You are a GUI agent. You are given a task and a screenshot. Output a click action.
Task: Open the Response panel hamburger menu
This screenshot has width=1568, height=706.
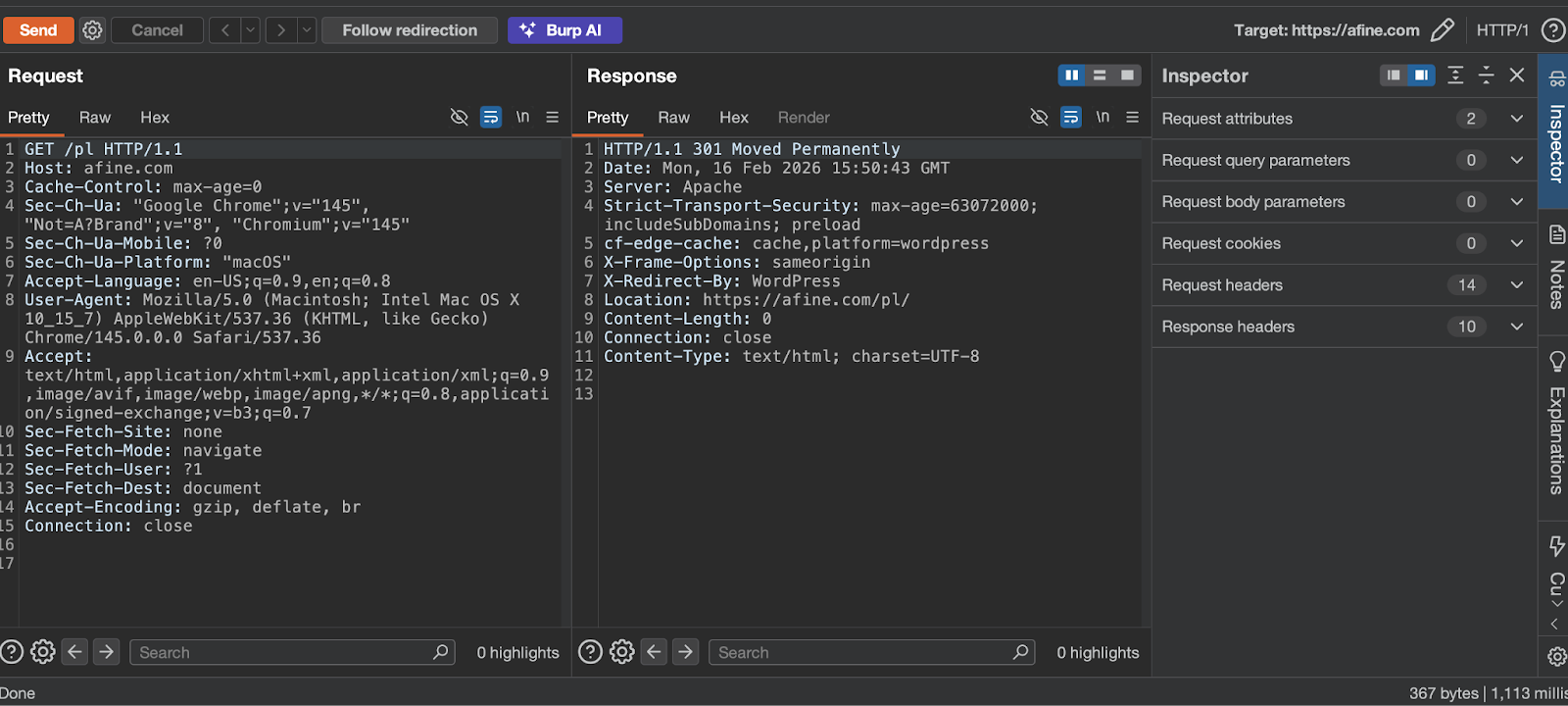click(x=1133, y=117)
